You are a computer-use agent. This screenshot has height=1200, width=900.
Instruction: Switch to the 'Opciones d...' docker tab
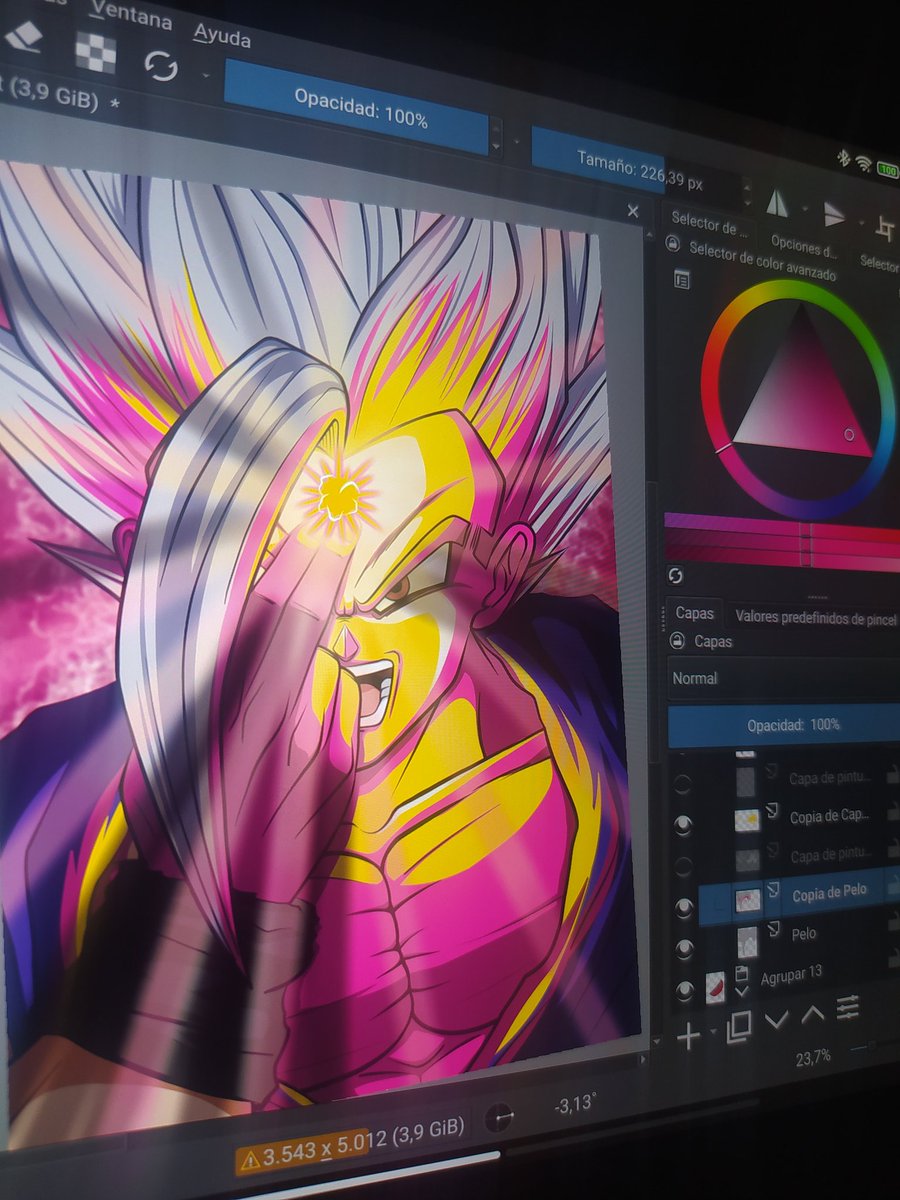(804, 247)
